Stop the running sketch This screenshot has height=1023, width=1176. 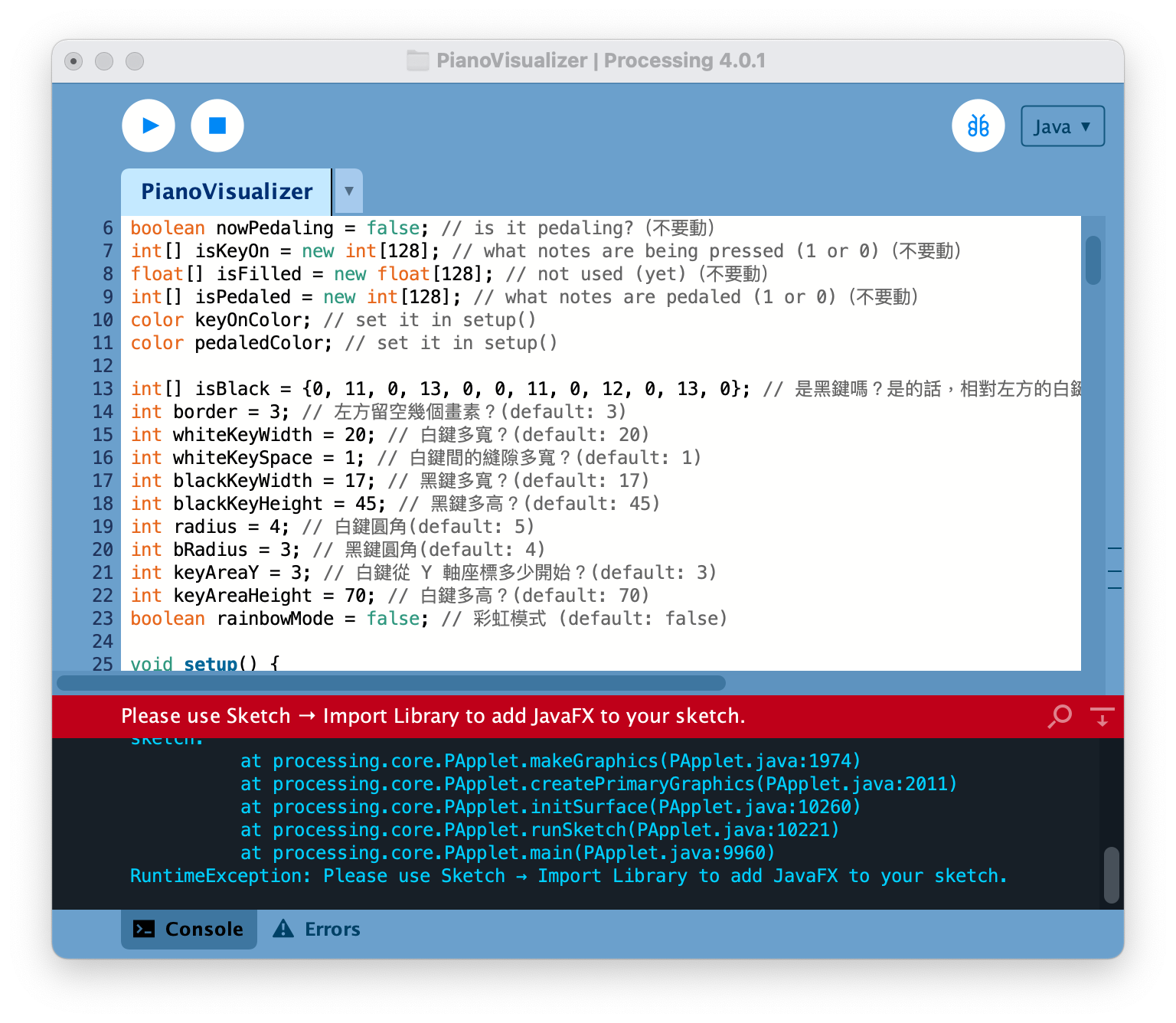[x=217, y=126]
